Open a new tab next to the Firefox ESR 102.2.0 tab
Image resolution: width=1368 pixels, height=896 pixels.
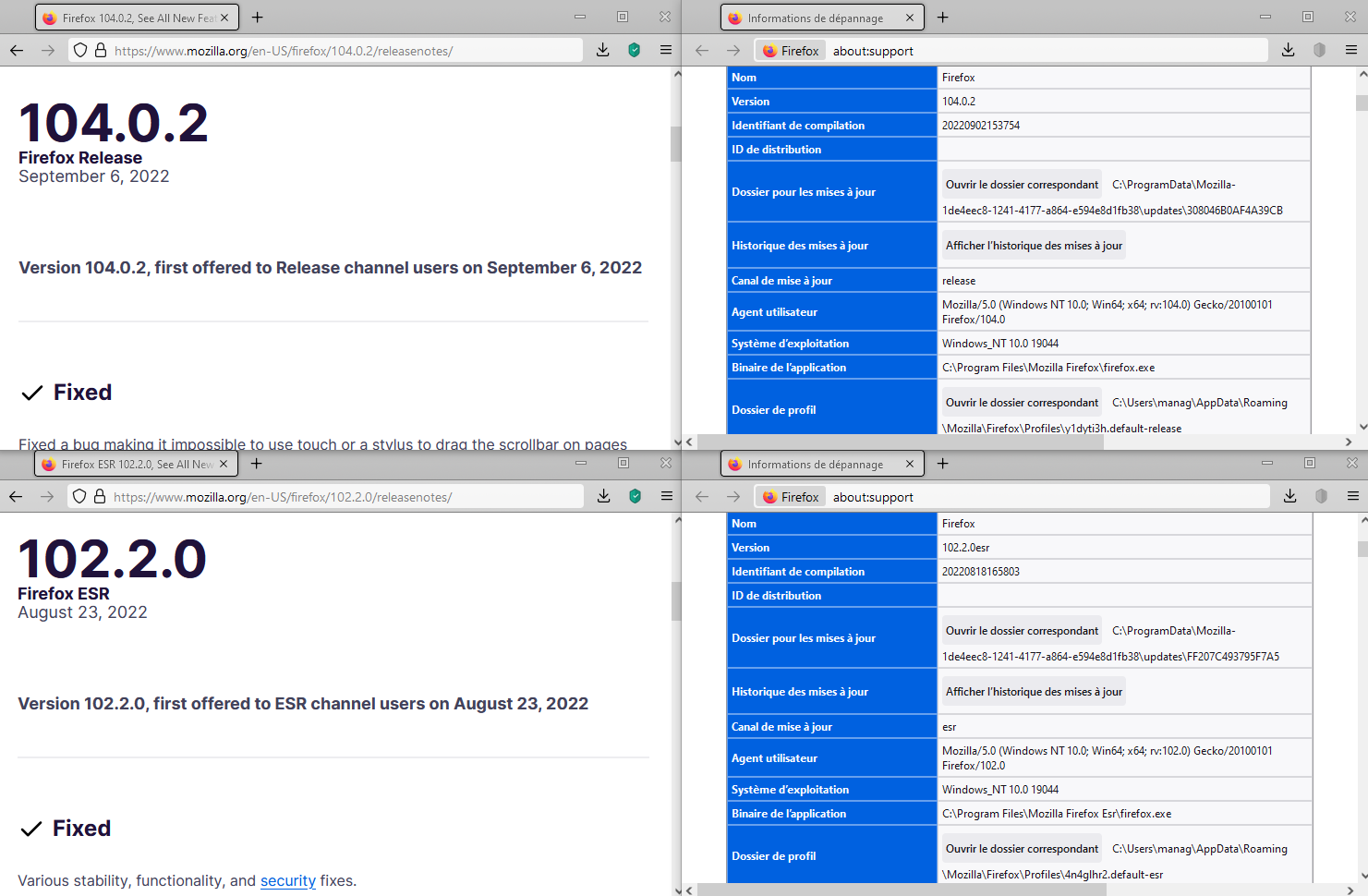(257, 464)
